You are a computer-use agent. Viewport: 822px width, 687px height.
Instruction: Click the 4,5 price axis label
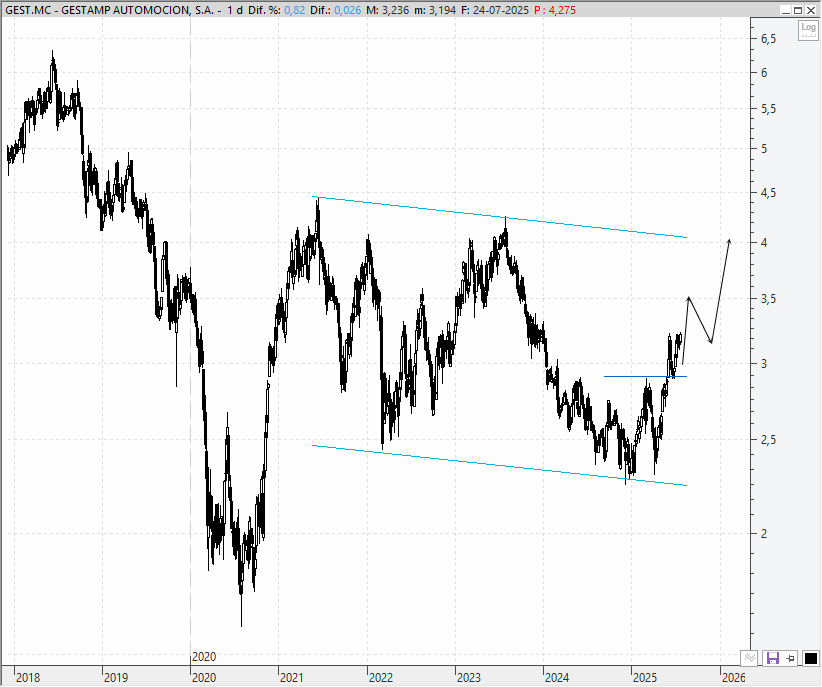pos(769,193)
